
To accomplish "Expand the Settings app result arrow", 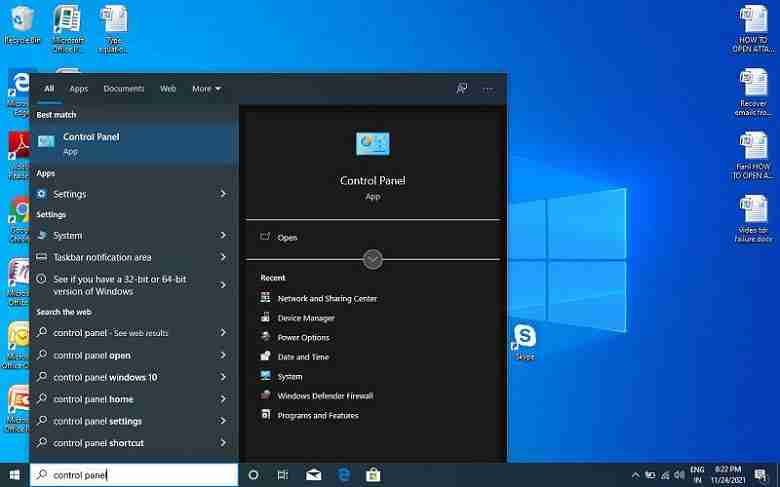I will 223,194.
